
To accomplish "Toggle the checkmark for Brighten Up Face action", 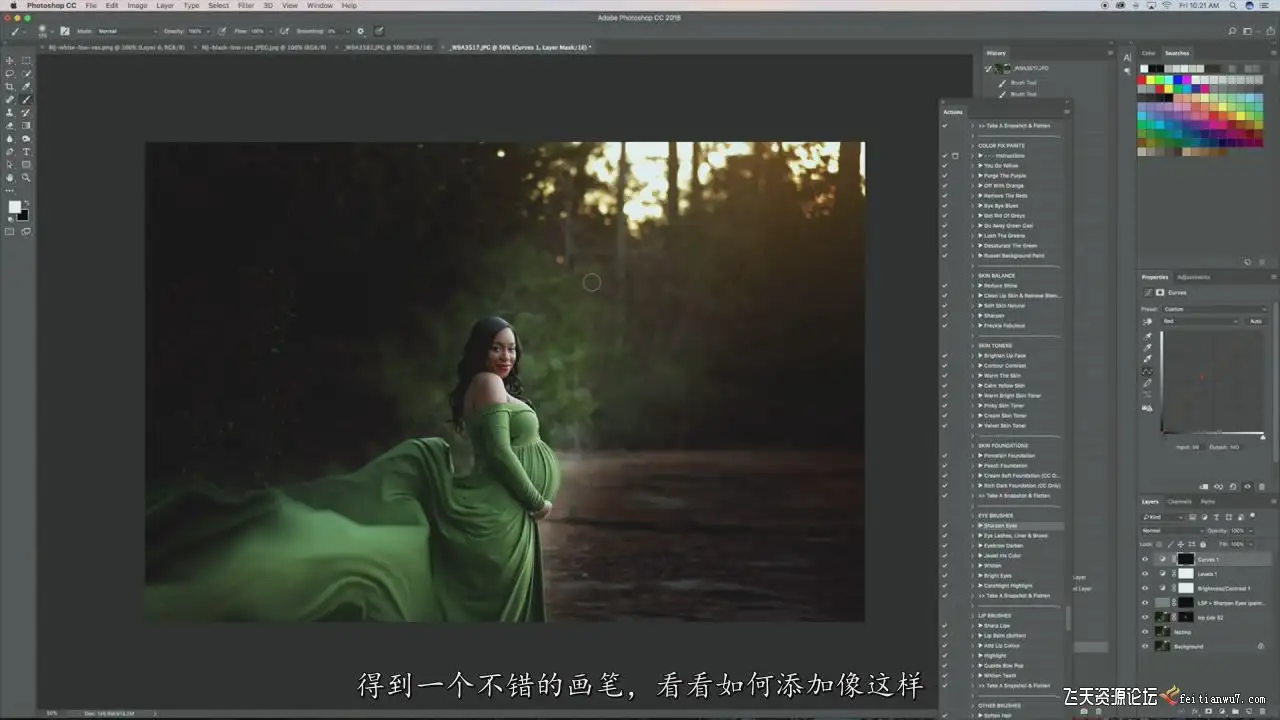I will pyautogui.click(x=945, y=356).
